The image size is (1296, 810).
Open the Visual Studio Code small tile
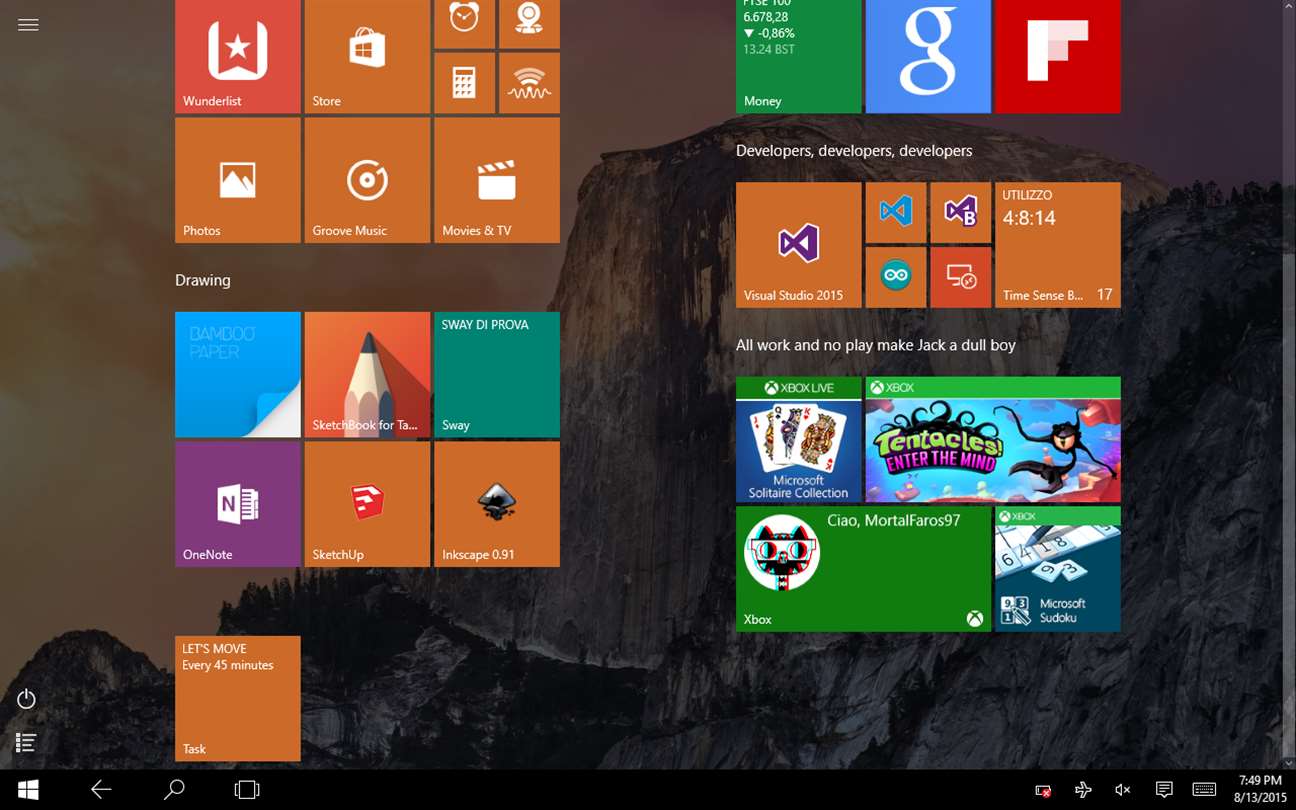896,212
